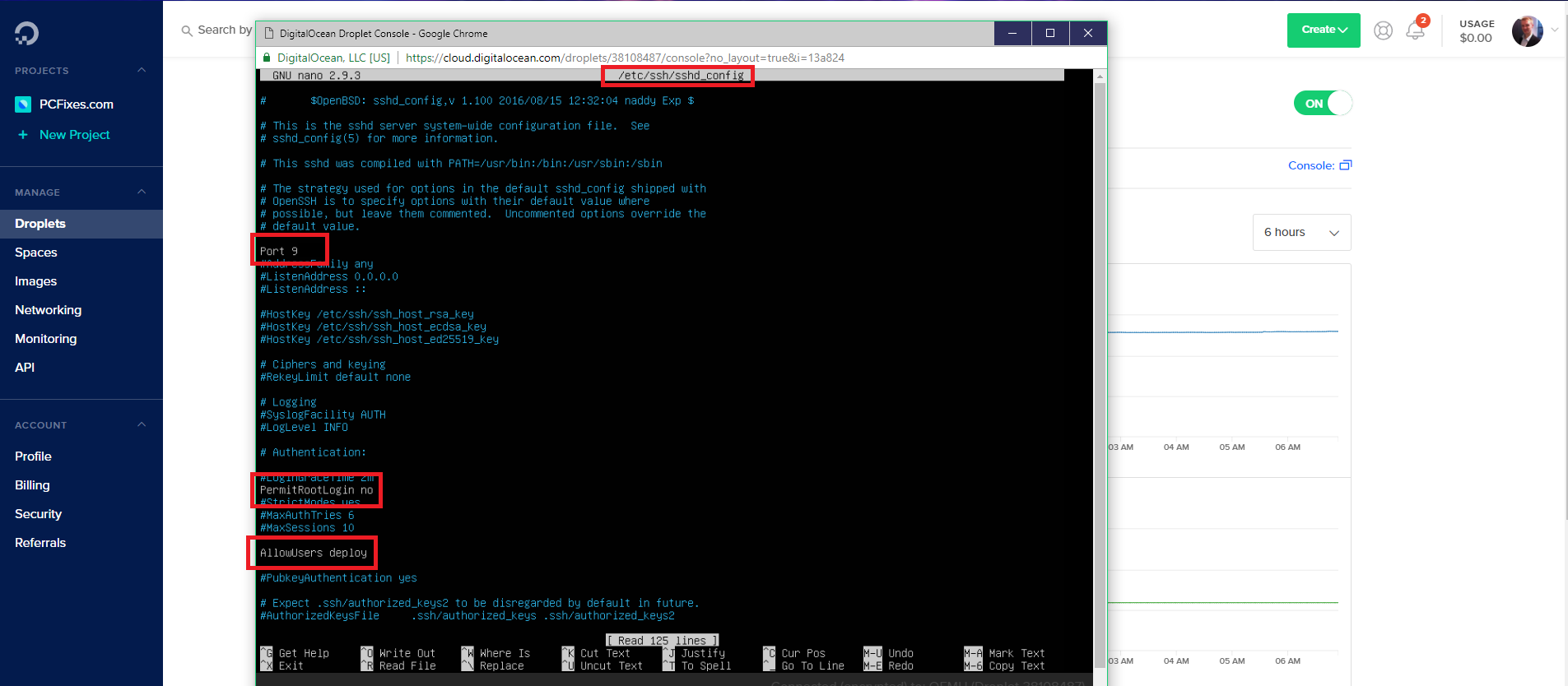Image resolution: width=1568 pixels, height=686 pixels.
Task: Click the '#MaxAuthTries 6' line
Action: [307, 516]
